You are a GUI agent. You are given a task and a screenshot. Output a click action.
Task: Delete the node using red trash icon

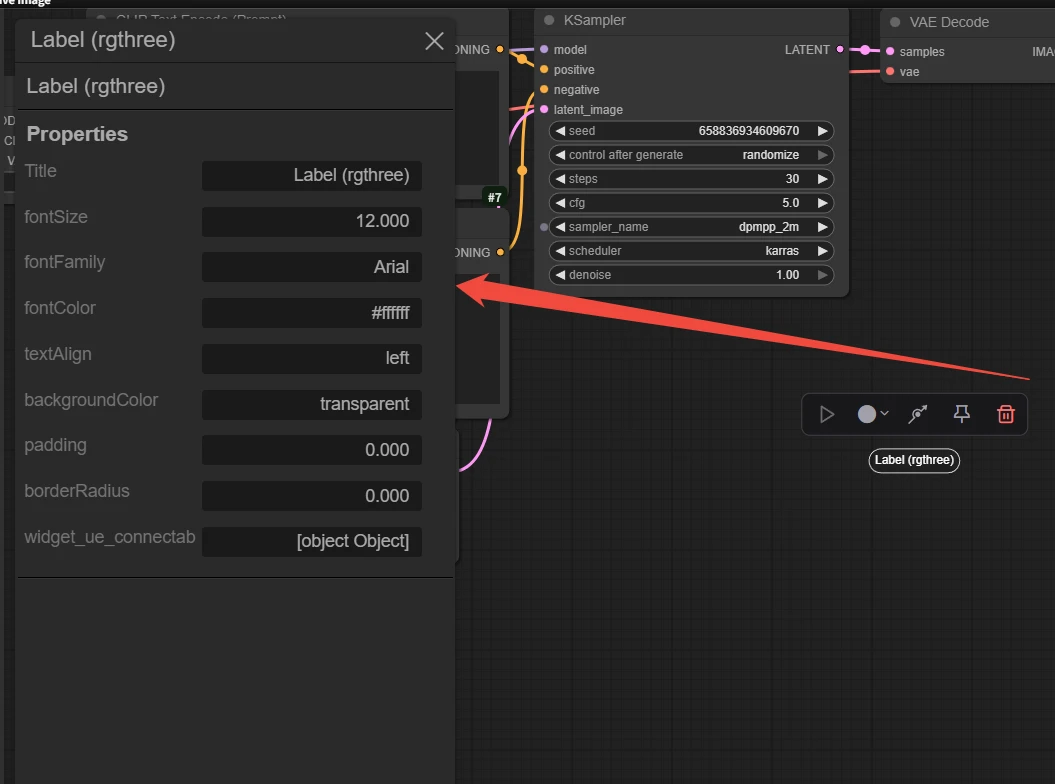click(x=1006, y=414)
